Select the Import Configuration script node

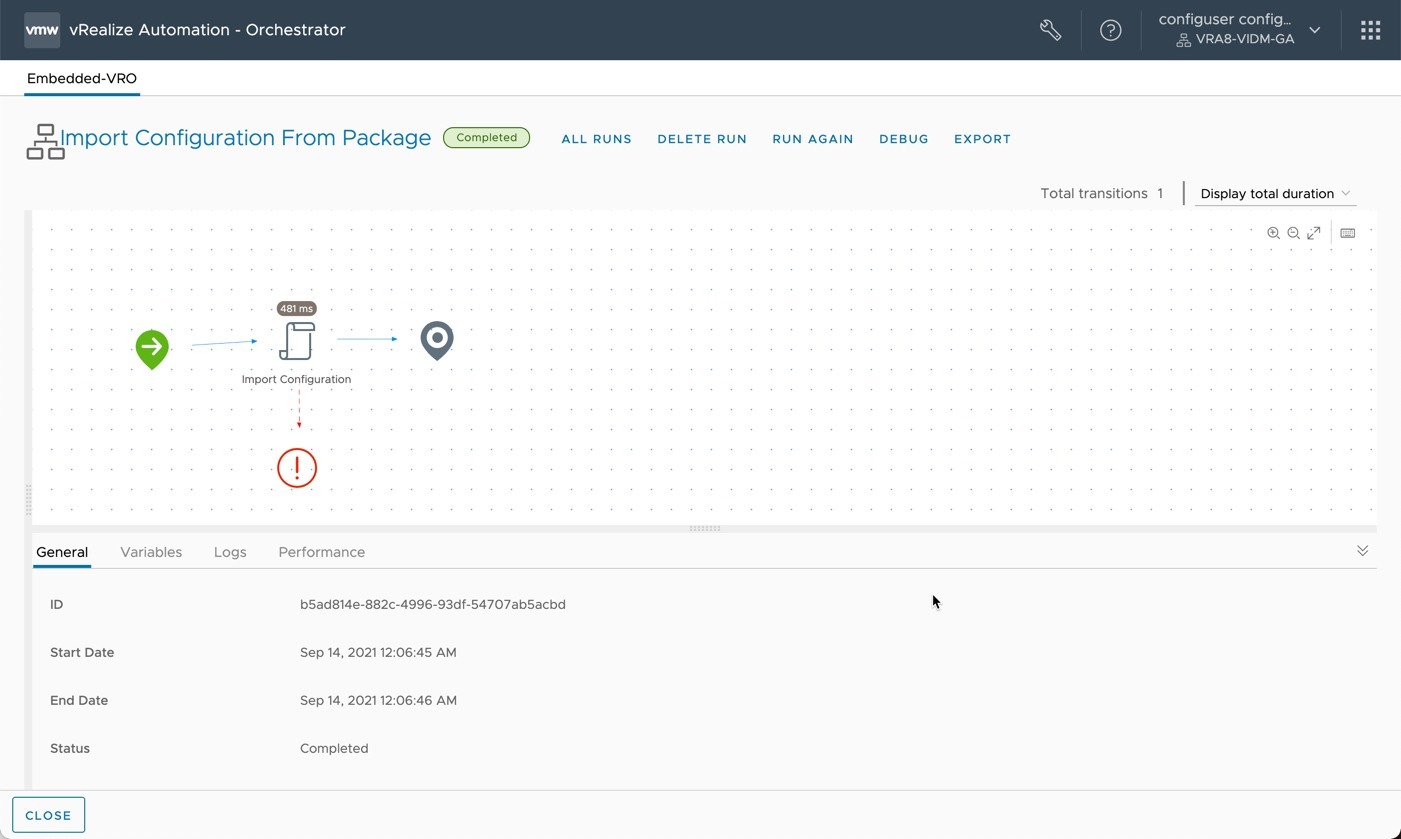pyautogui.click(x=297, y=341)
